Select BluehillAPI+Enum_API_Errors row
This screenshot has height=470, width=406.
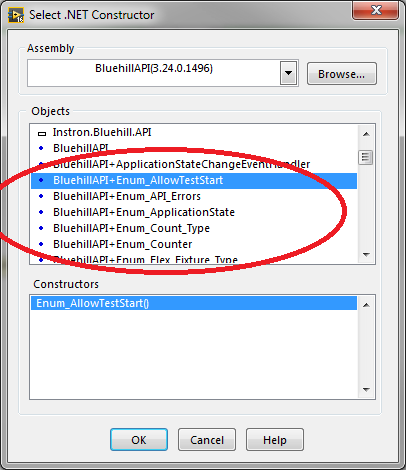(x=194, y=196)
